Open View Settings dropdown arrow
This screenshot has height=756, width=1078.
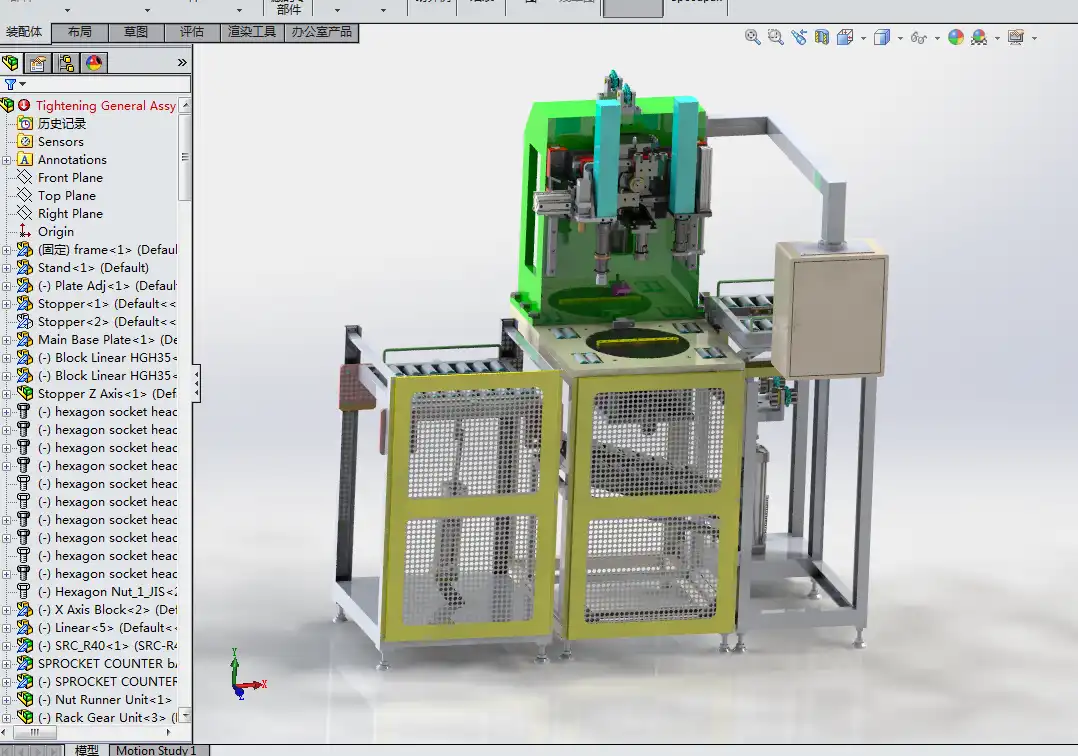[1034, 38]
